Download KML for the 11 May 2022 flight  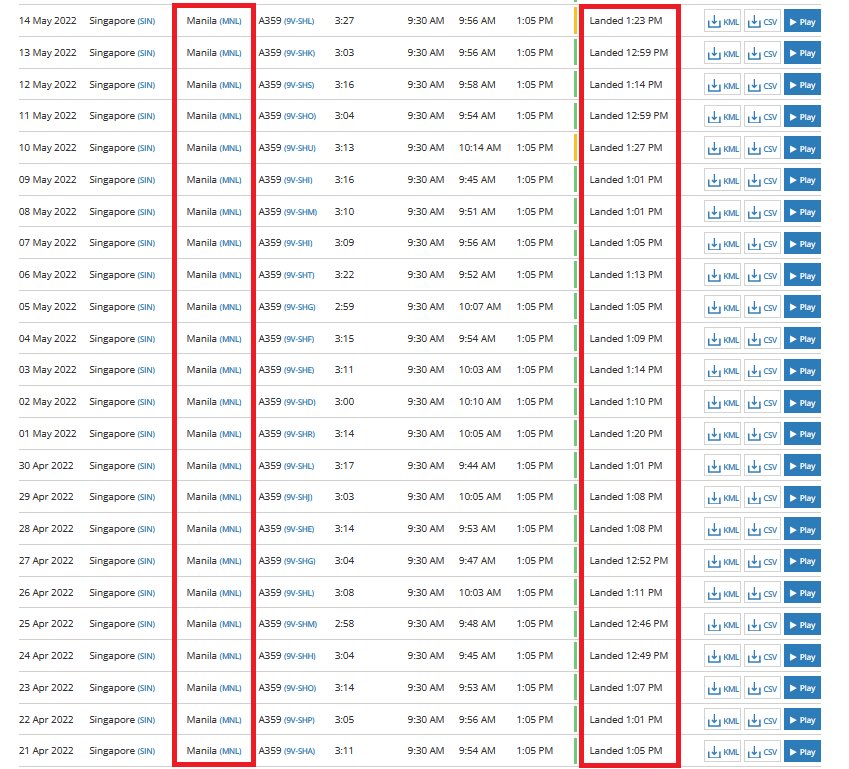point(722,116)
